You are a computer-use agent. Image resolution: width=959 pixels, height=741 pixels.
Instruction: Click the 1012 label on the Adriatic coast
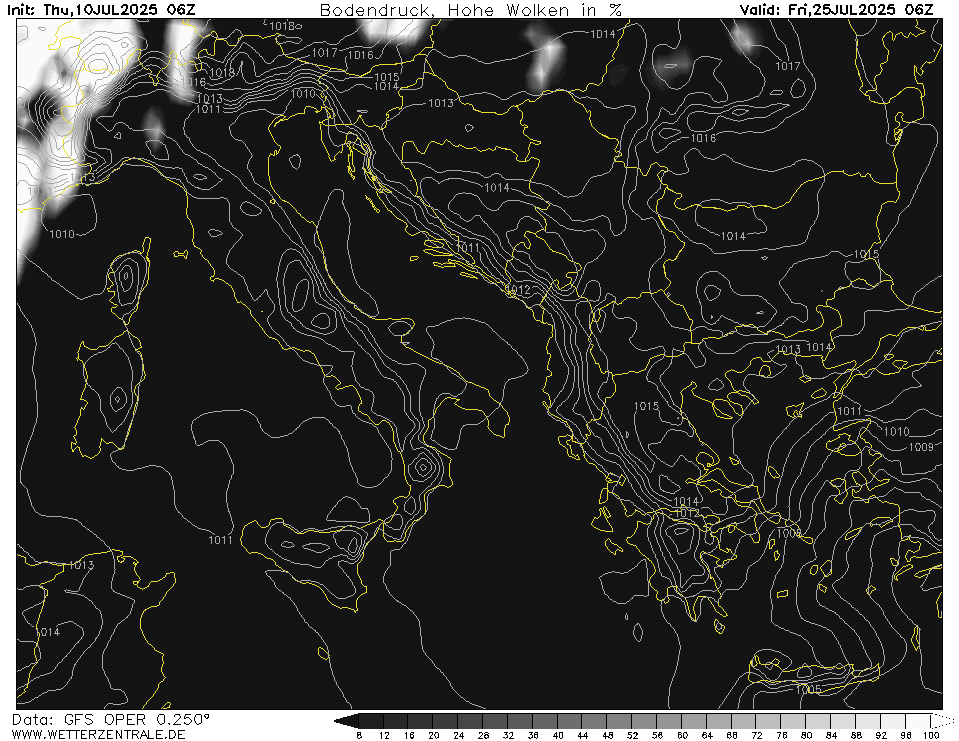pyautogui.click(x=517, y=289)
